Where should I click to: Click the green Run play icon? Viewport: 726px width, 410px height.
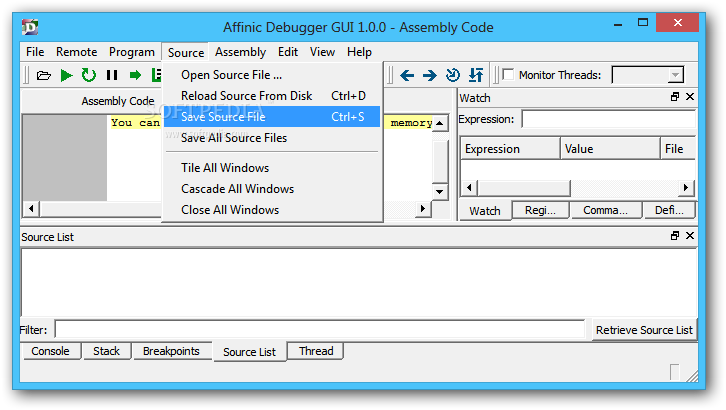pos(67,75)
